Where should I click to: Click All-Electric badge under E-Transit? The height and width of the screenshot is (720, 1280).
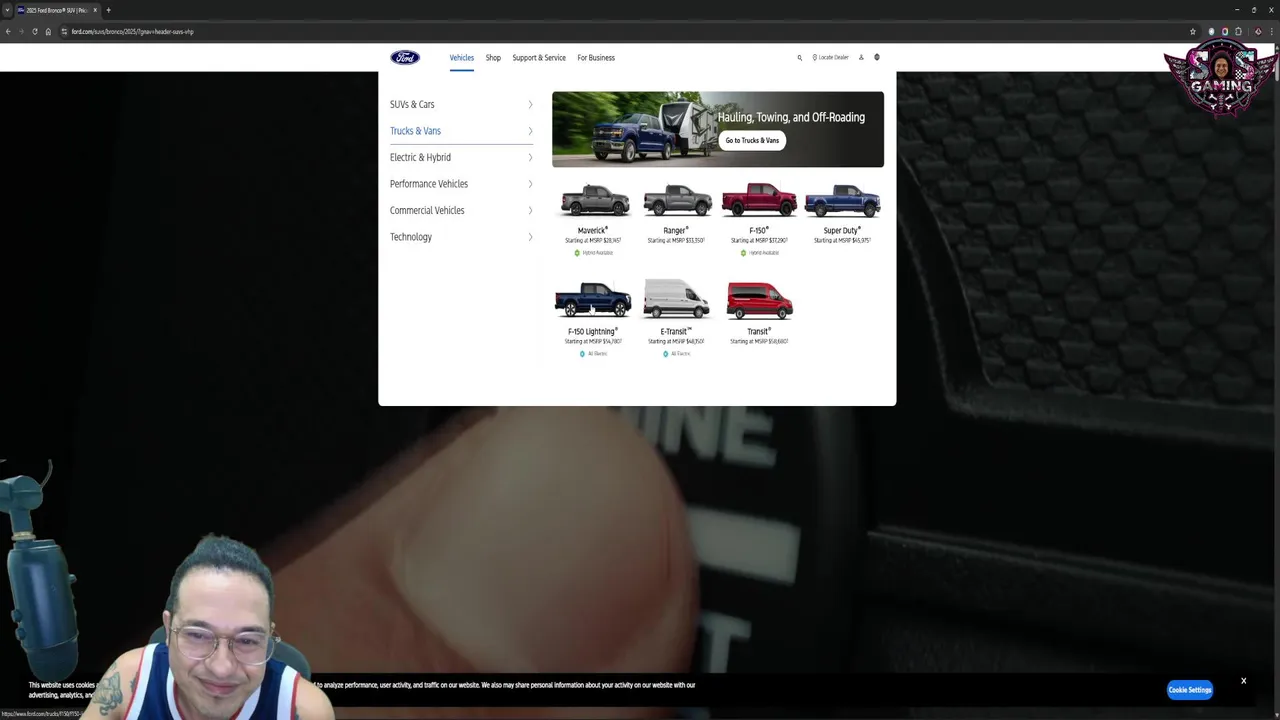pyautogui.click(x=676, y=354)
